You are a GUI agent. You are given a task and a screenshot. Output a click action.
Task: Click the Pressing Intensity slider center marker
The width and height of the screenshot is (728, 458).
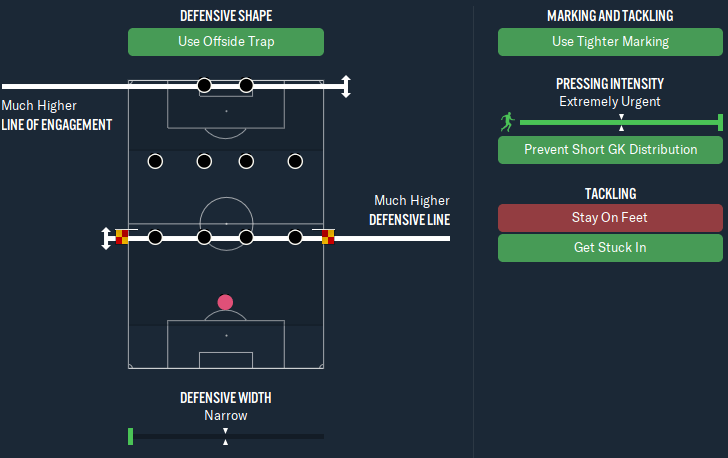click(621, 123)
